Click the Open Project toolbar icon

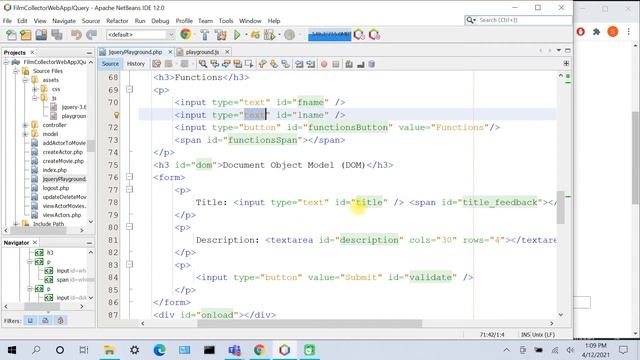coord(41,35)
